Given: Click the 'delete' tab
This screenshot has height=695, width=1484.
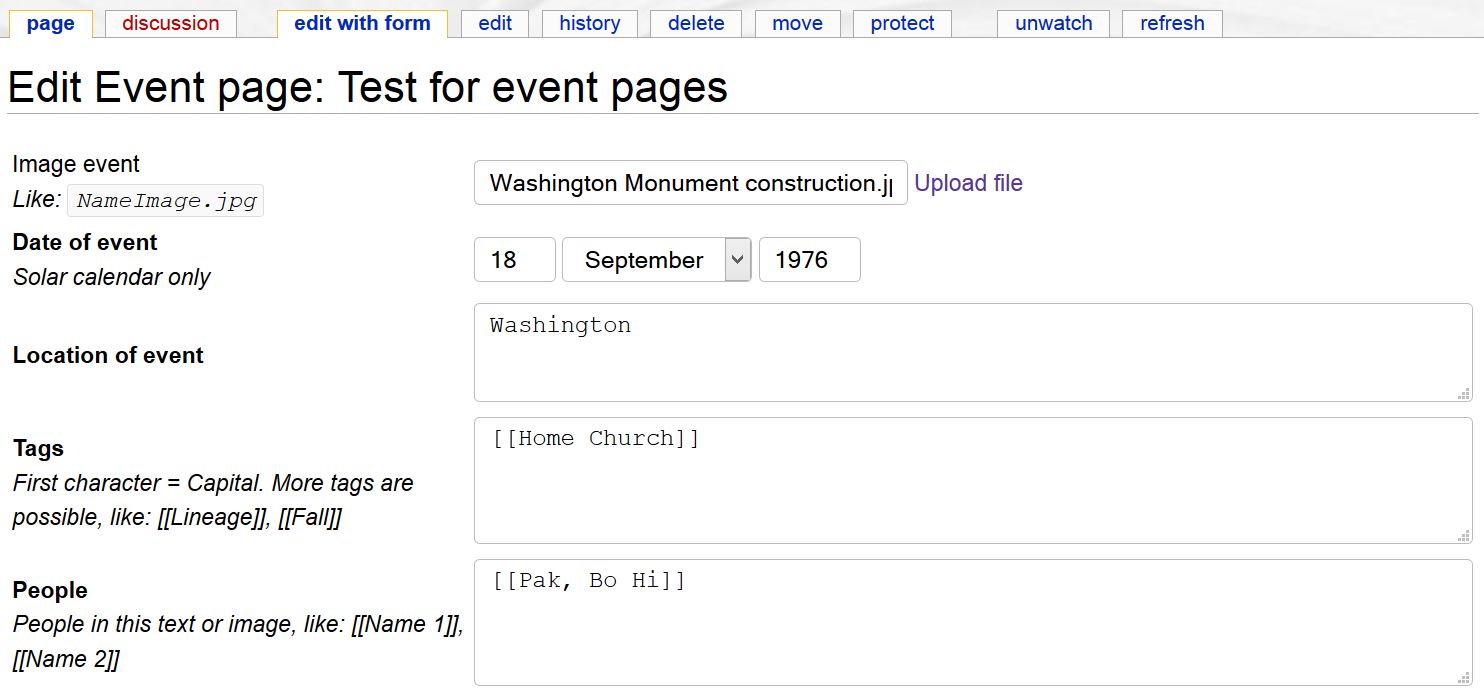Looking at the screenshot, I should point(696,24).
